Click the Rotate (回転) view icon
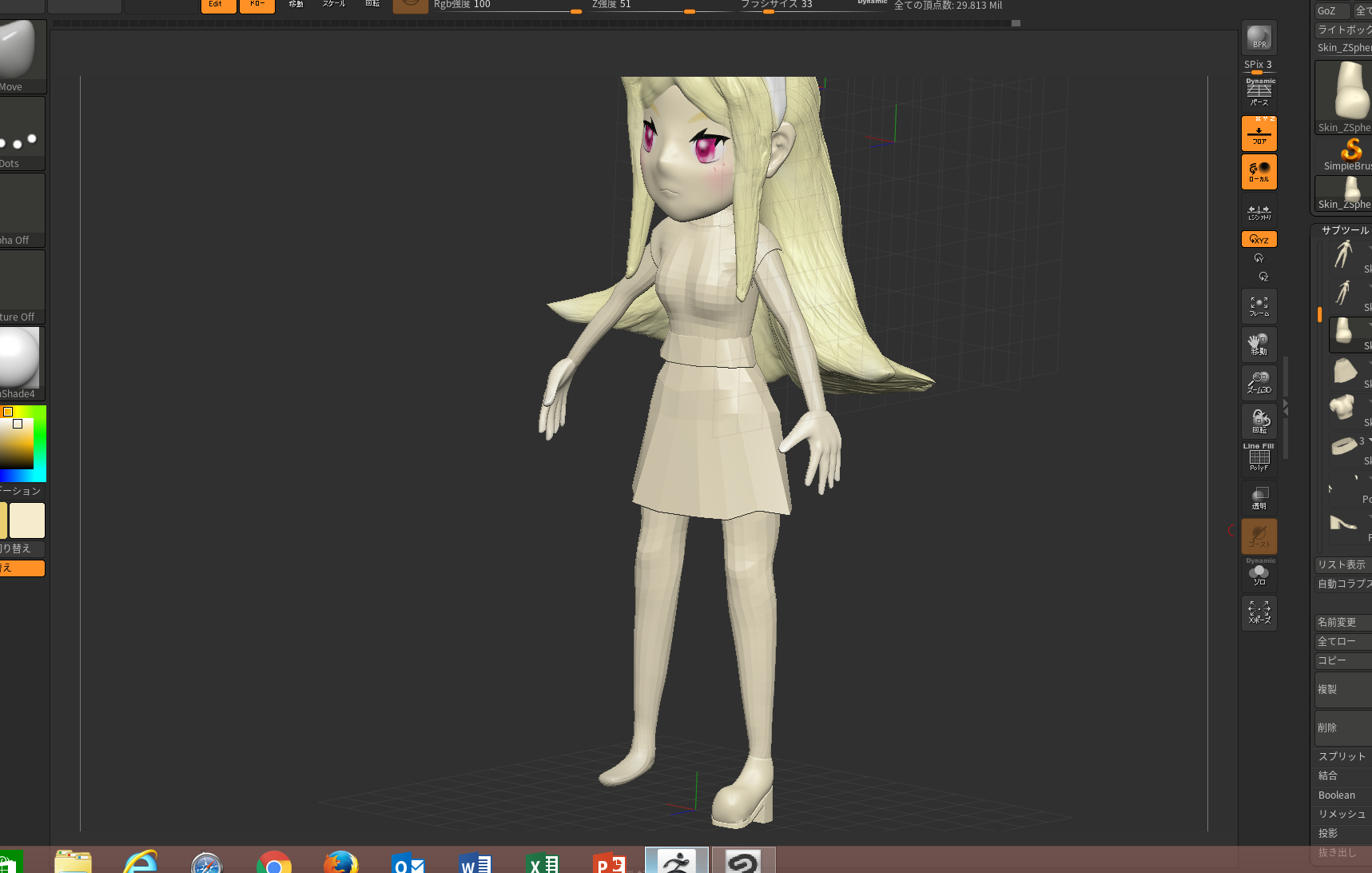 (1259, 421)
